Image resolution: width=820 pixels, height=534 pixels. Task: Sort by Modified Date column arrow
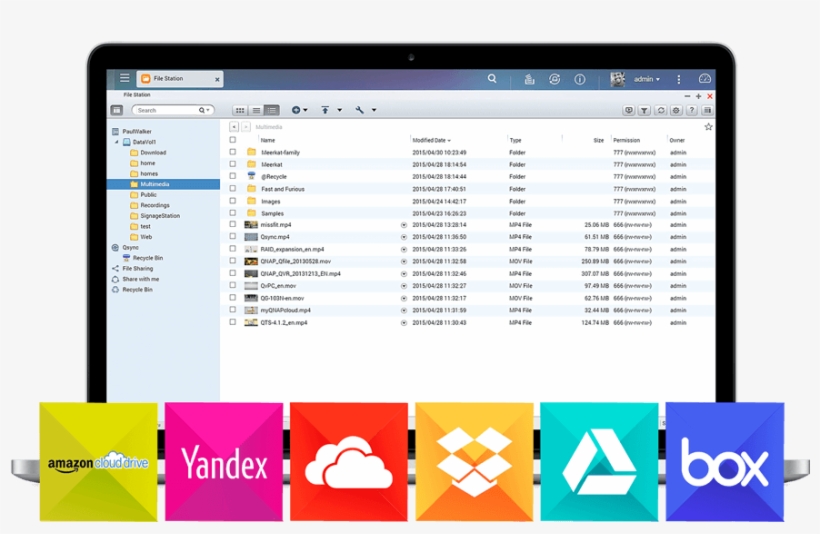449,140
